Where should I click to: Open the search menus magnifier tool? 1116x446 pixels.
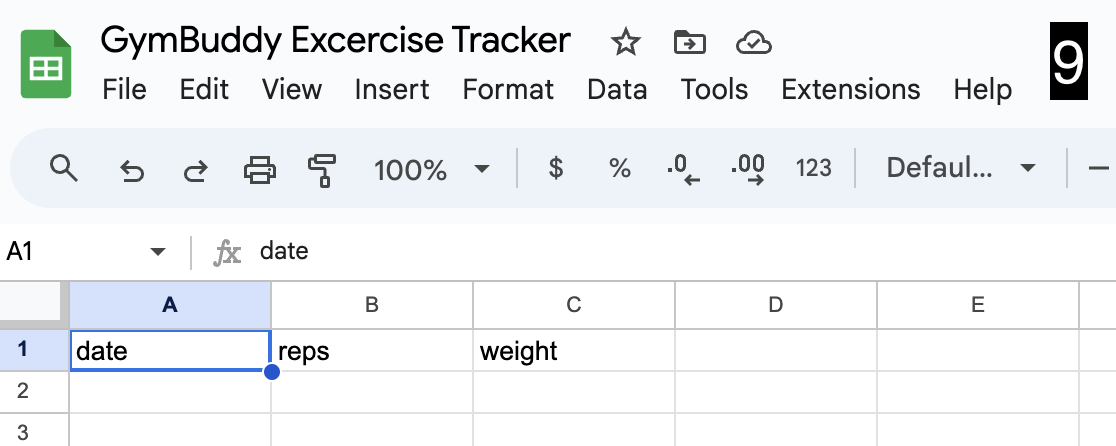point(64,169)
